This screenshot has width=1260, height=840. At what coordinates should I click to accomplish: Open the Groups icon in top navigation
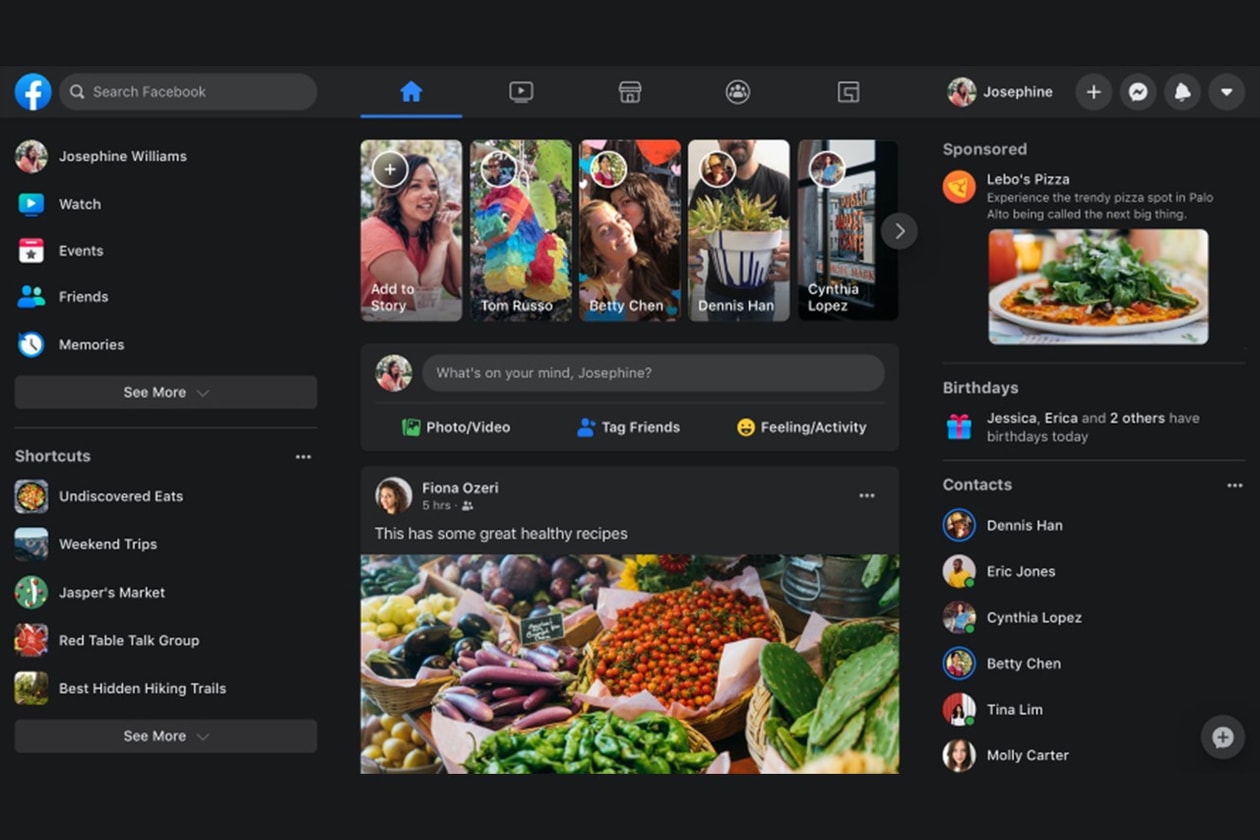coord(738,92)
